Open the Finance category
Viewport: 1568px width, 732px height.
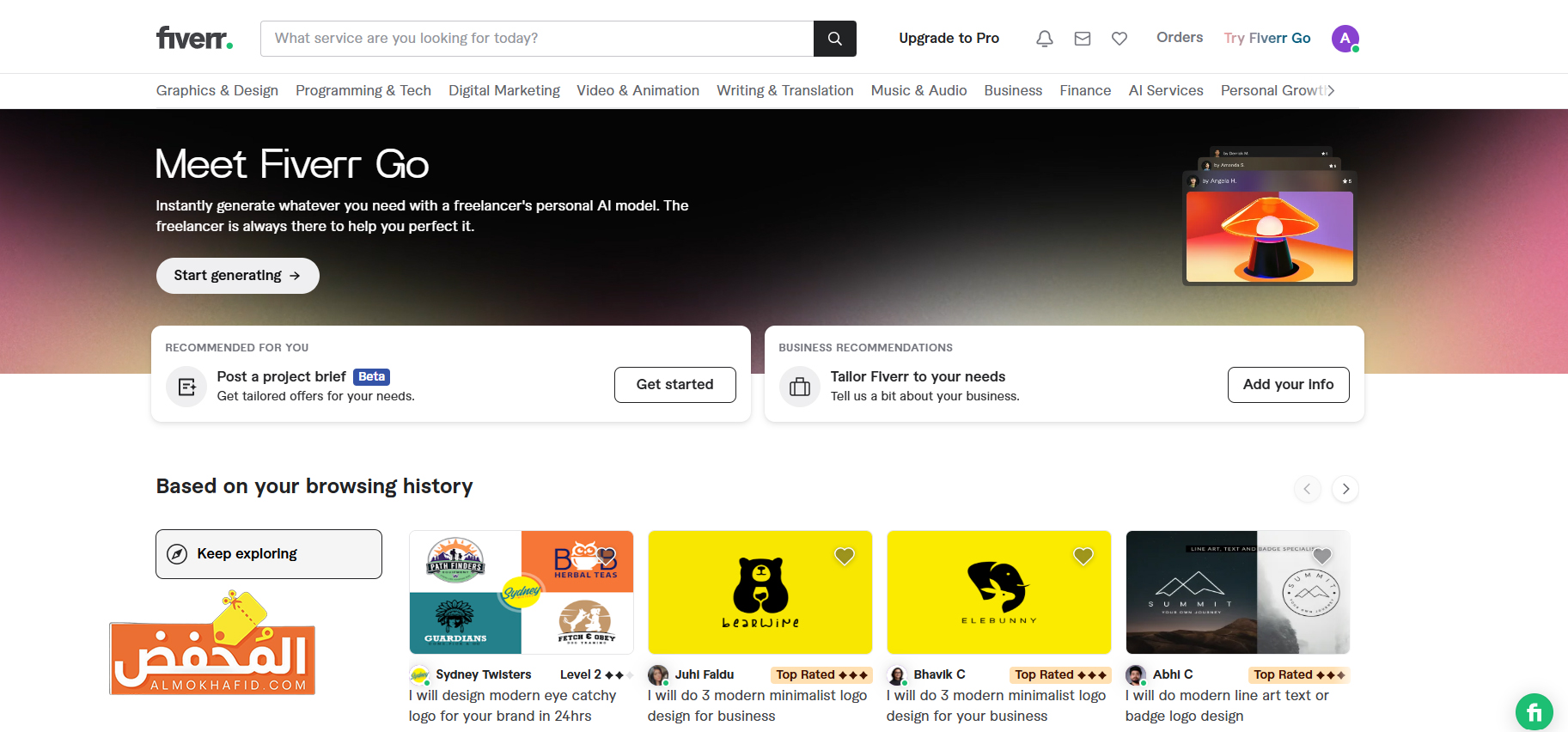click(1085, 90)
